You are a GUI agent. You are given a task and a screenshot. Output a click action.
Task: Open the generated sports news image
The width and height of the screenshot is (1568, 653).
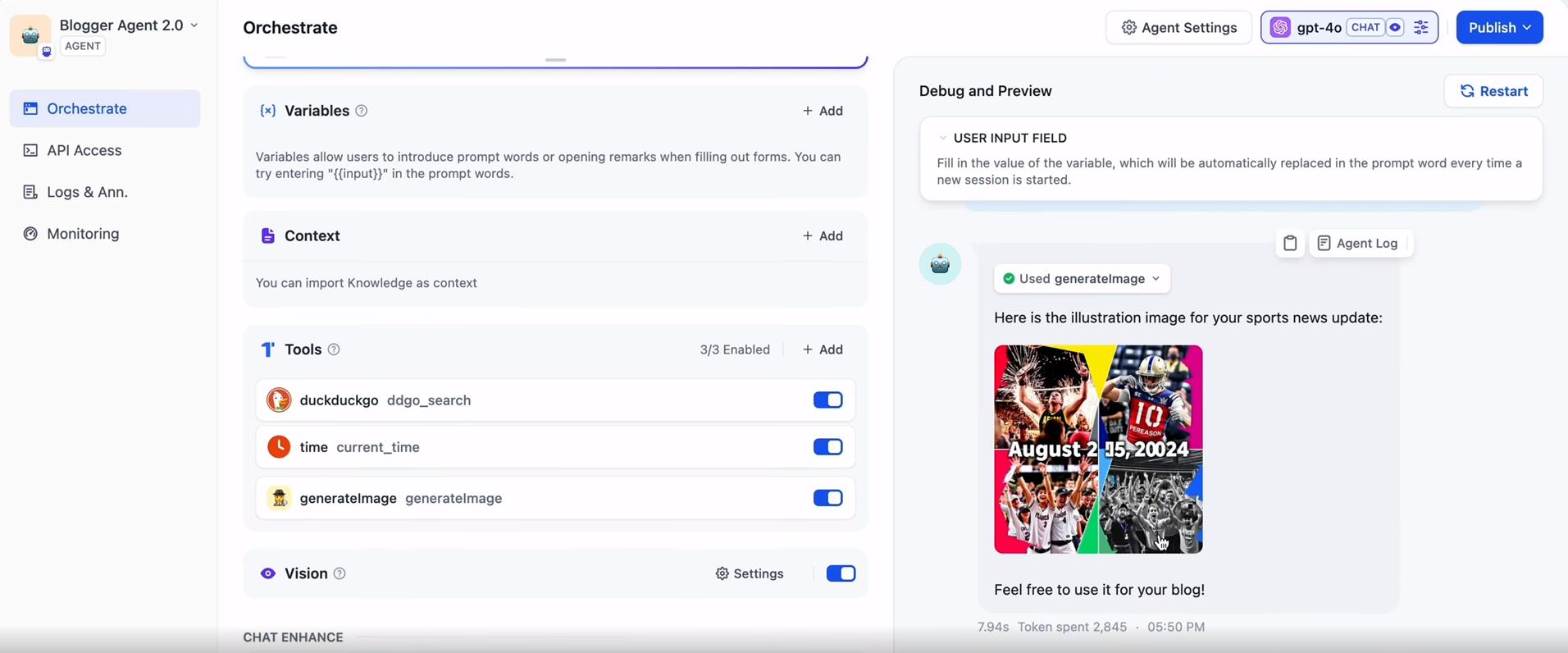tap(1098, 450)
